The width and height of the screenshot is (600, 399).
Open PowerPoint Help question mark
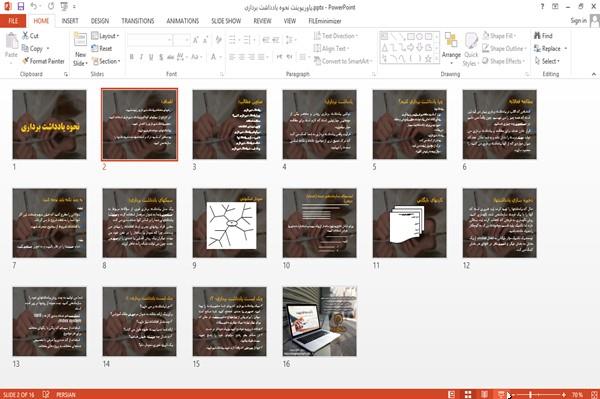[x=542, y=7]
